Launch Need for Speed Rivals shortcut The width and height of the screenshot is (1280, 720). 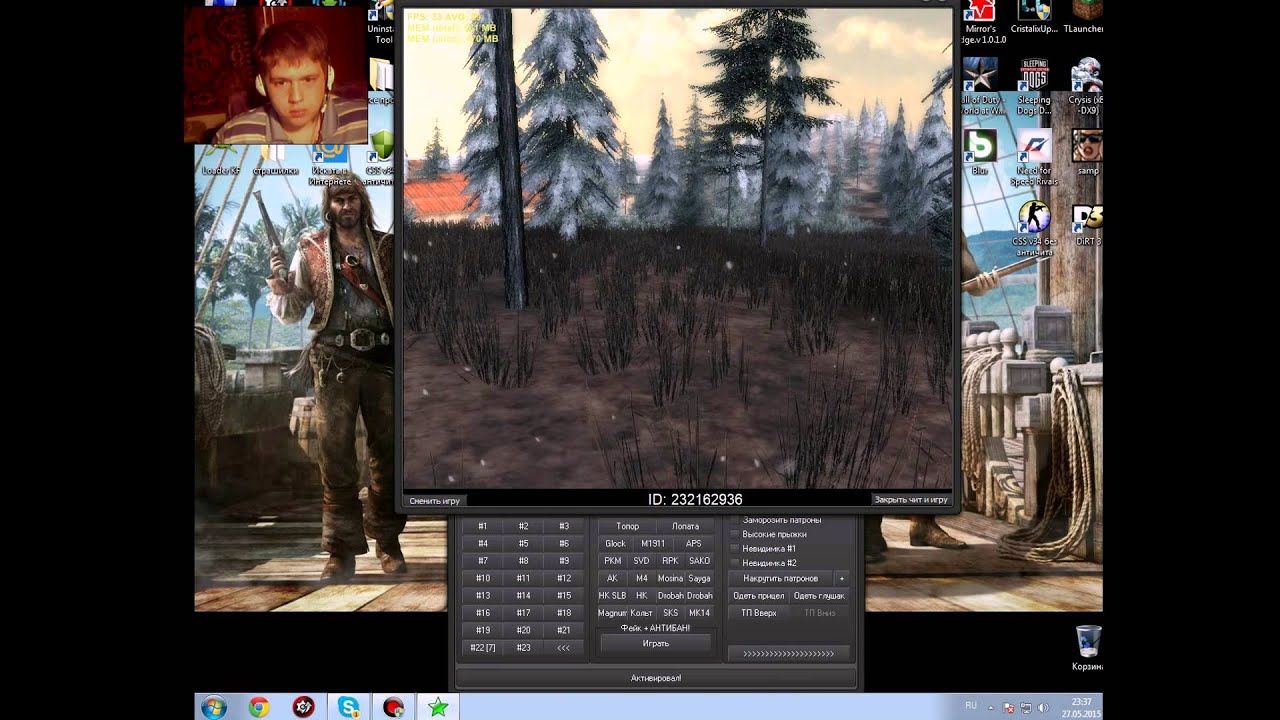click(x=1034, y=157)
